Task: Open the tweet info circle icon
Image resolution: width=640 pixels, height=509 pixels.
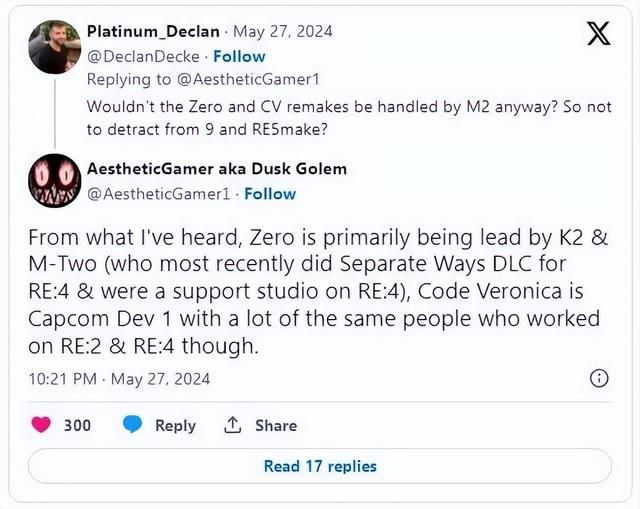Action: [x=599, y=378]
